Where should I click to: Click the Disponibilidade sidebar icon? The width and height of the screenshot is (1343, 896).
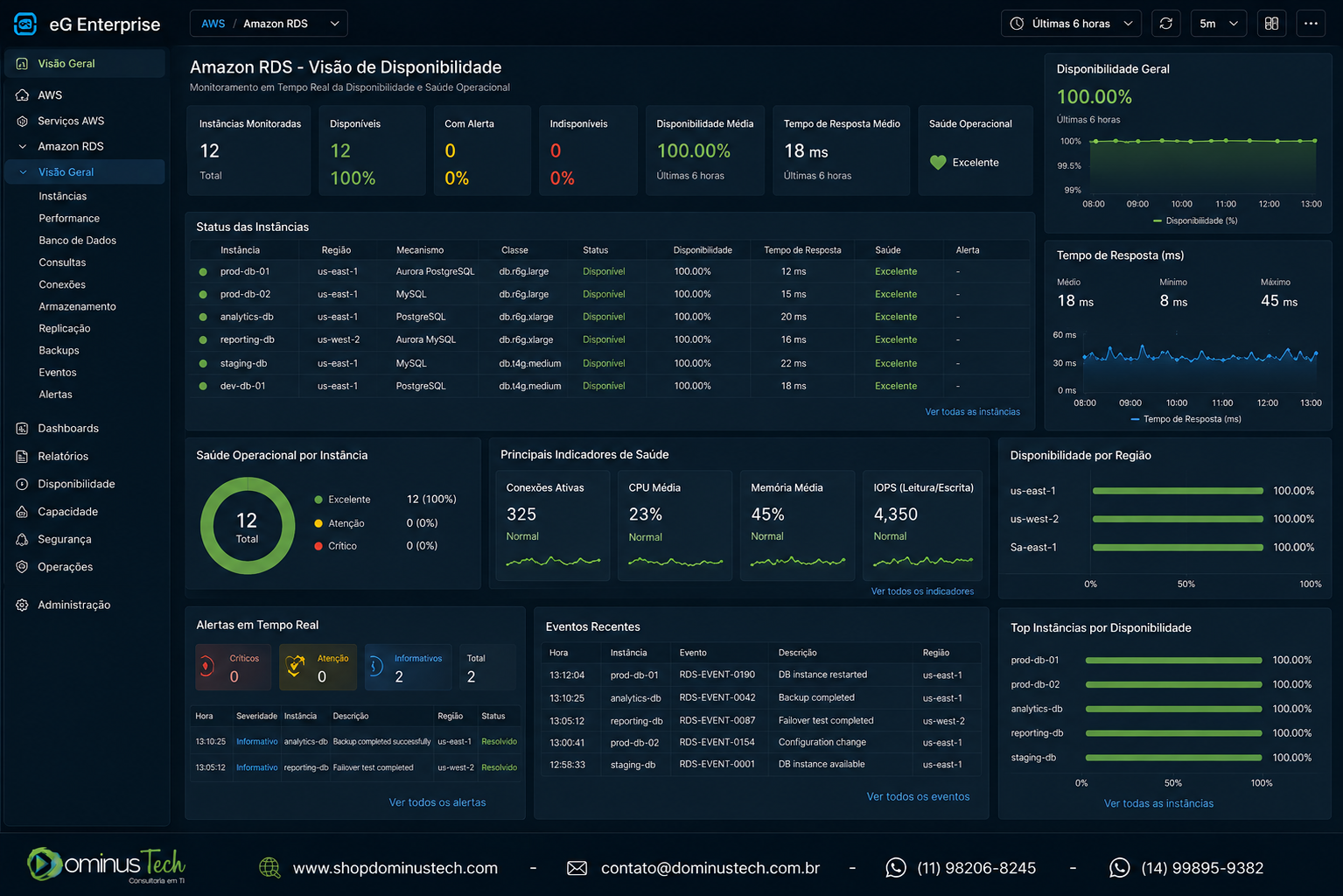(22, 484)
